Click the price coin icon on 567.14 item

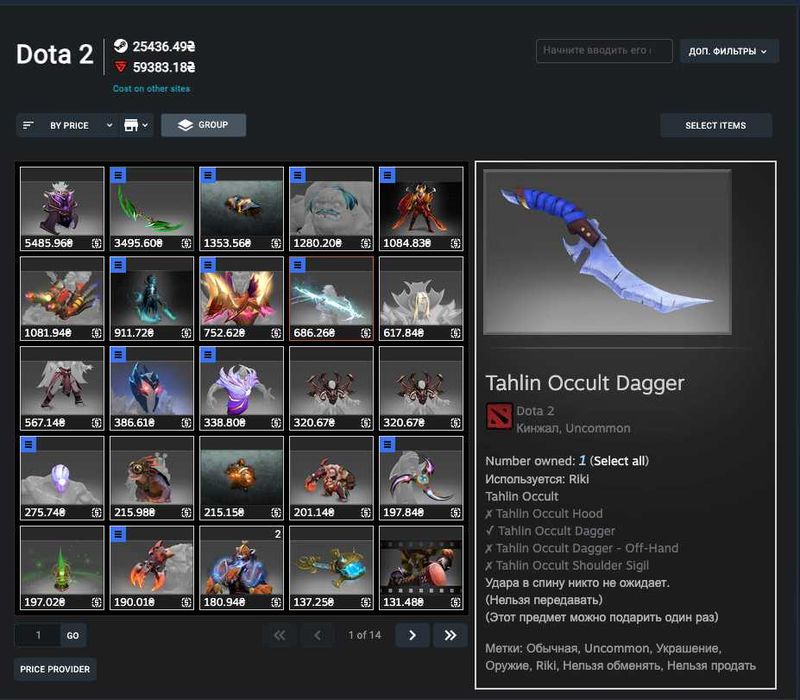coord(96,423)
